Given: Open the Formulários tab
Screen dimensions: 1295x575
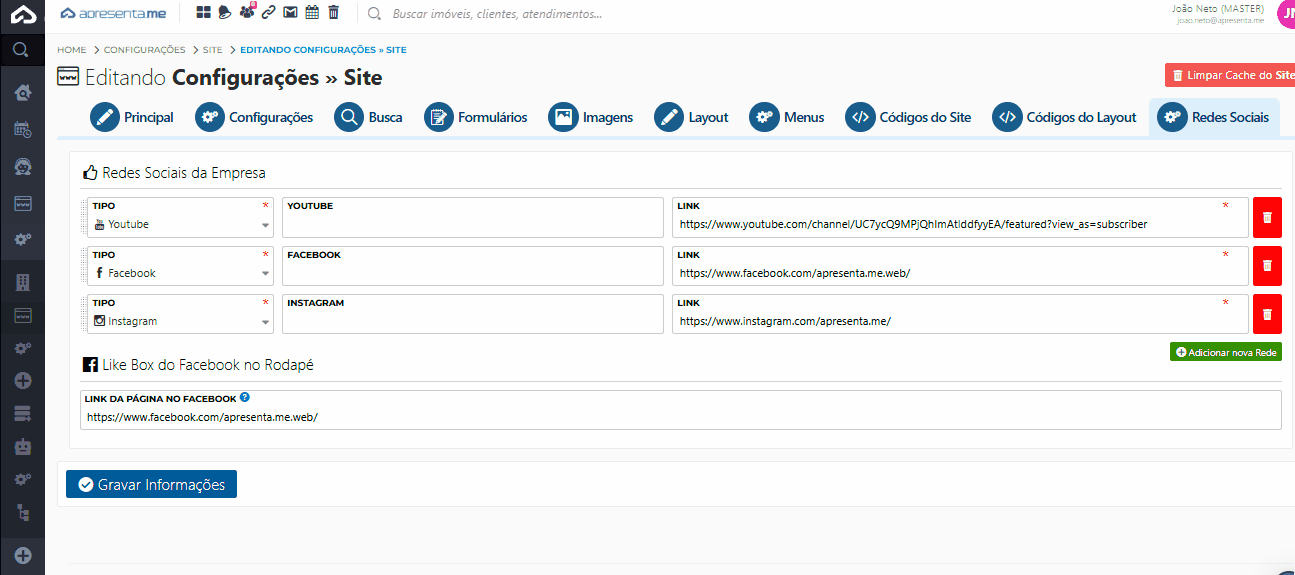Looking at the screenshot, I should click(476, 117).
